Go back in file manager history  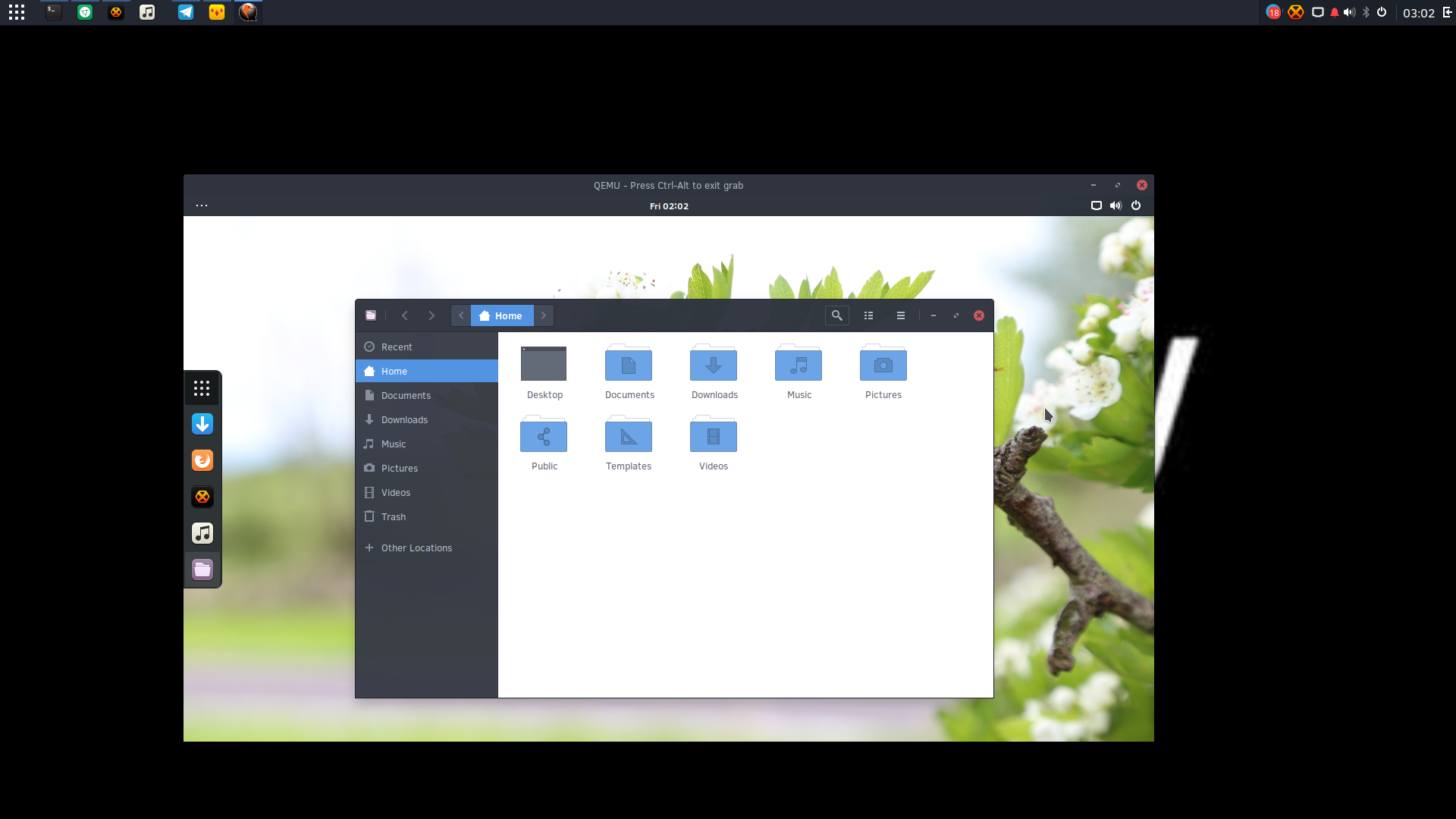click(405, 315)
